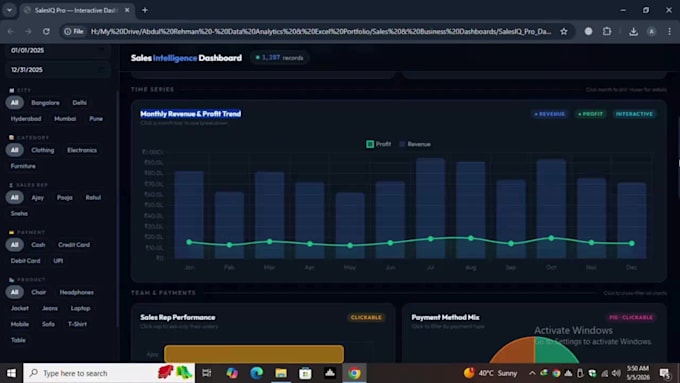Screen dimensions: 680x383
Task: Filter by city Pune
Action: point(96,119)
